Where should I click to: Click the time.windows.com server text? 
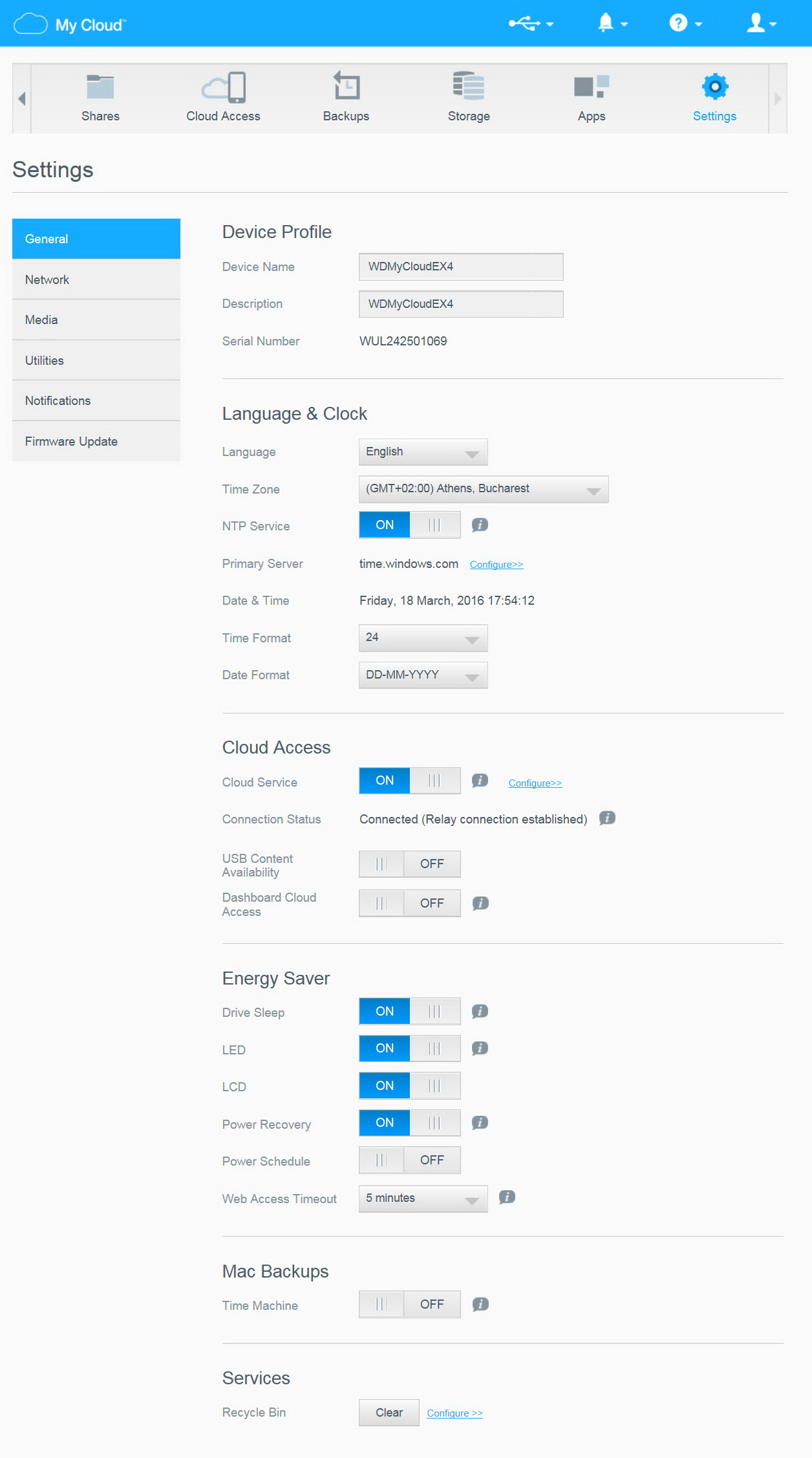(409, 563)
